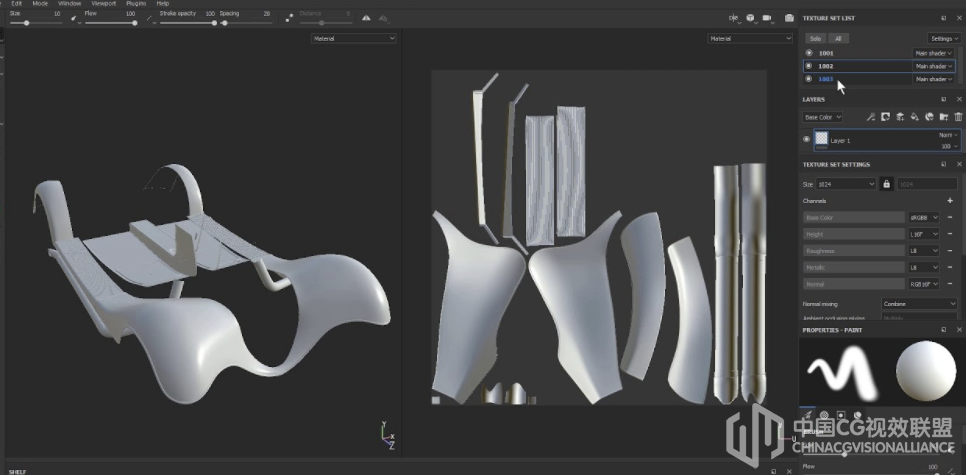Image resolution: width=966 pixels, height=475 pixels.
Task: Open Layer 1 opacity value dropdown
Action: [x=949, y=146]
